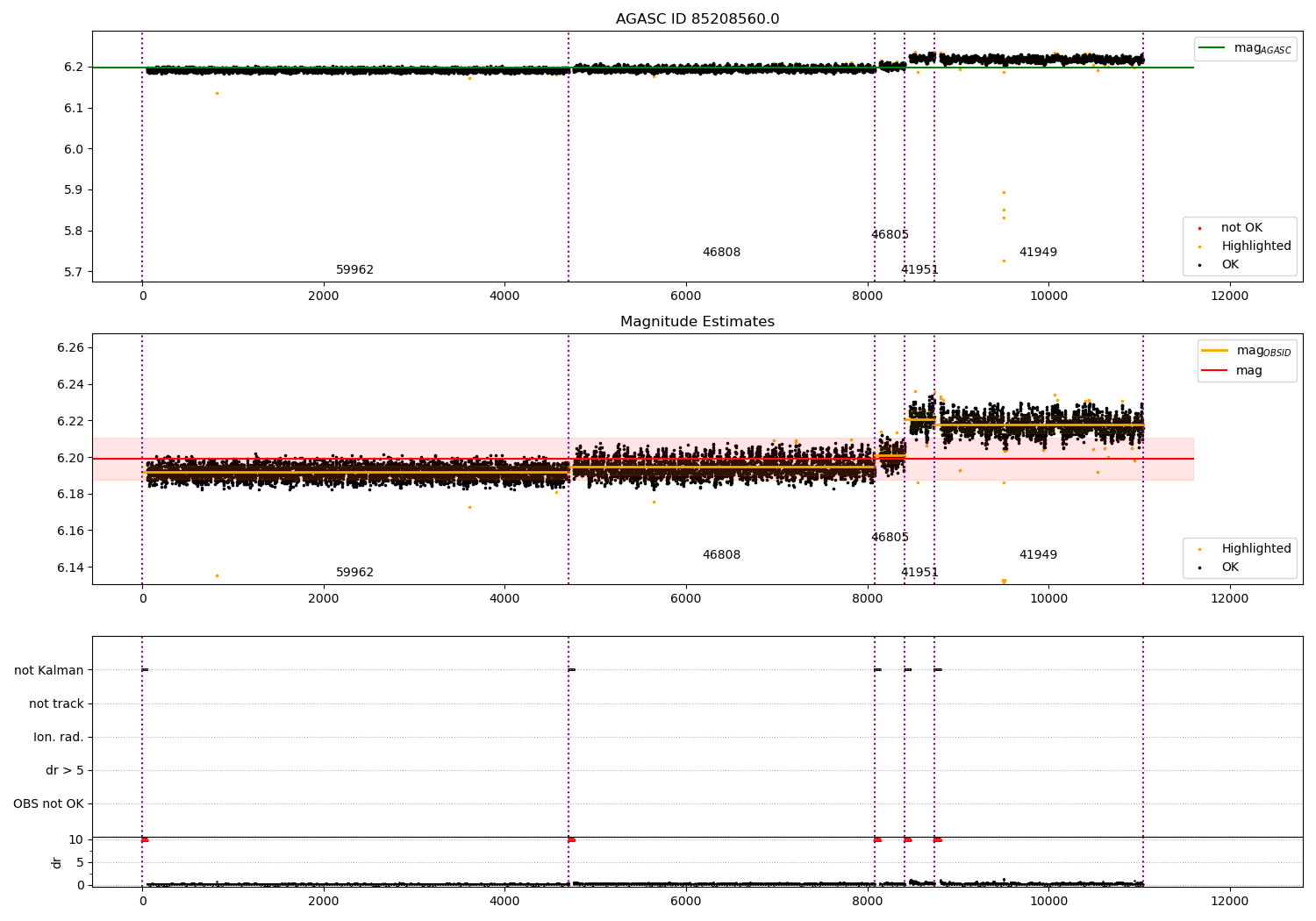This screenshot has height=921, width=1316.
Task: Click OBSID label 46805 in the top plot
Action: coord(890,235)
